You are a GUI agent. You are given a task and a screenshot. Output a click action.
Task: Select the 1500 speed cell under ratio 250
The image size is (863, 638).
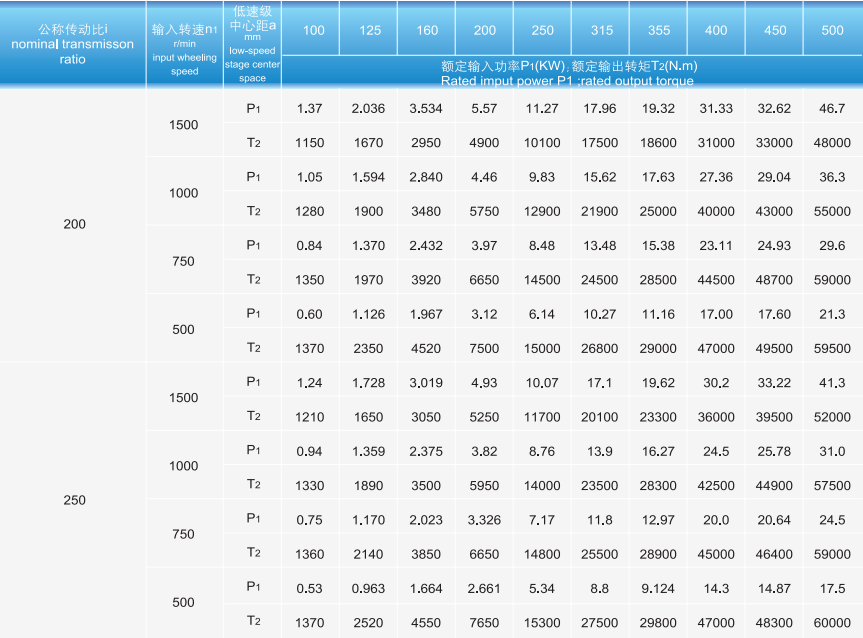tap(184, 398)
